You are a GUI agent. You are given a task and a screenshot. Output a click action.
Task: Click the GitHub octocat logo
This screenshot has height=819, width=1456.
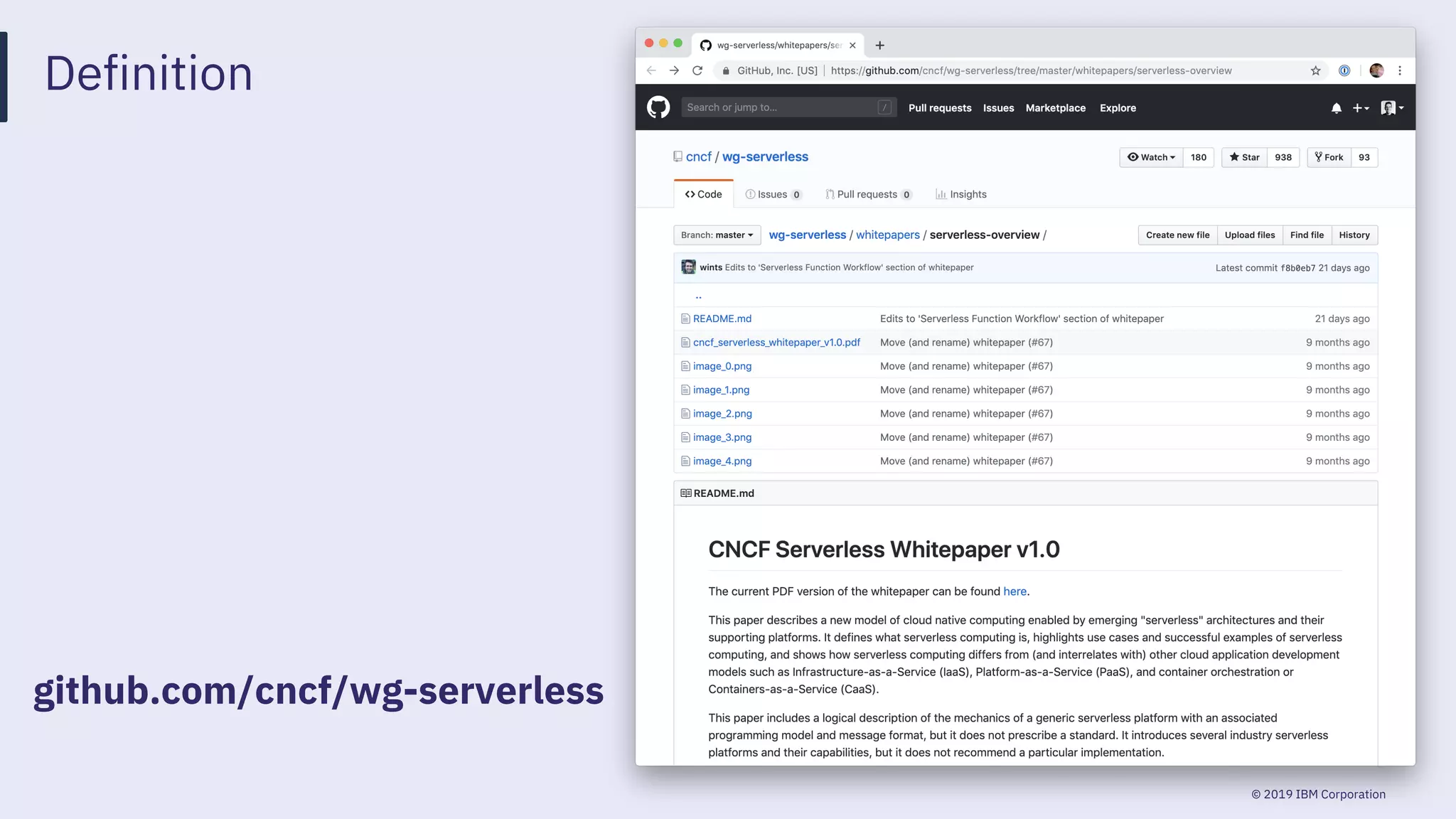tap(658, 107)
